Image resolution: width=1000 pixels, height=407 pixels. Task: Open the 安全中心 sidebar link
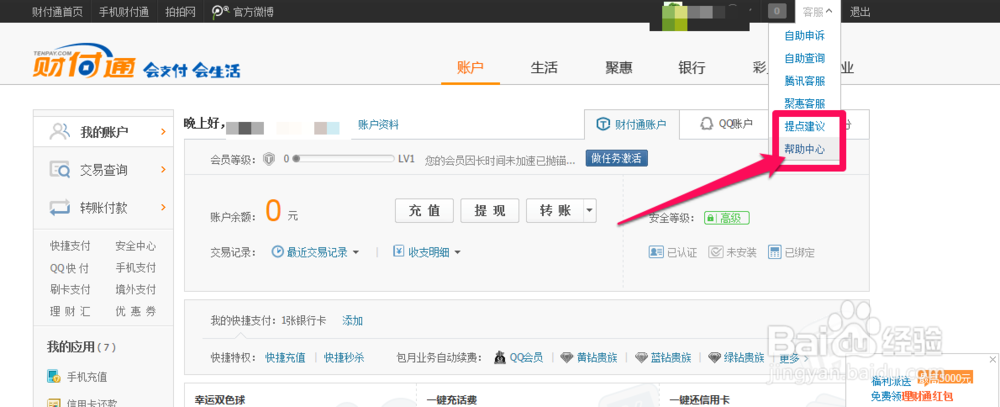[136, 246]
